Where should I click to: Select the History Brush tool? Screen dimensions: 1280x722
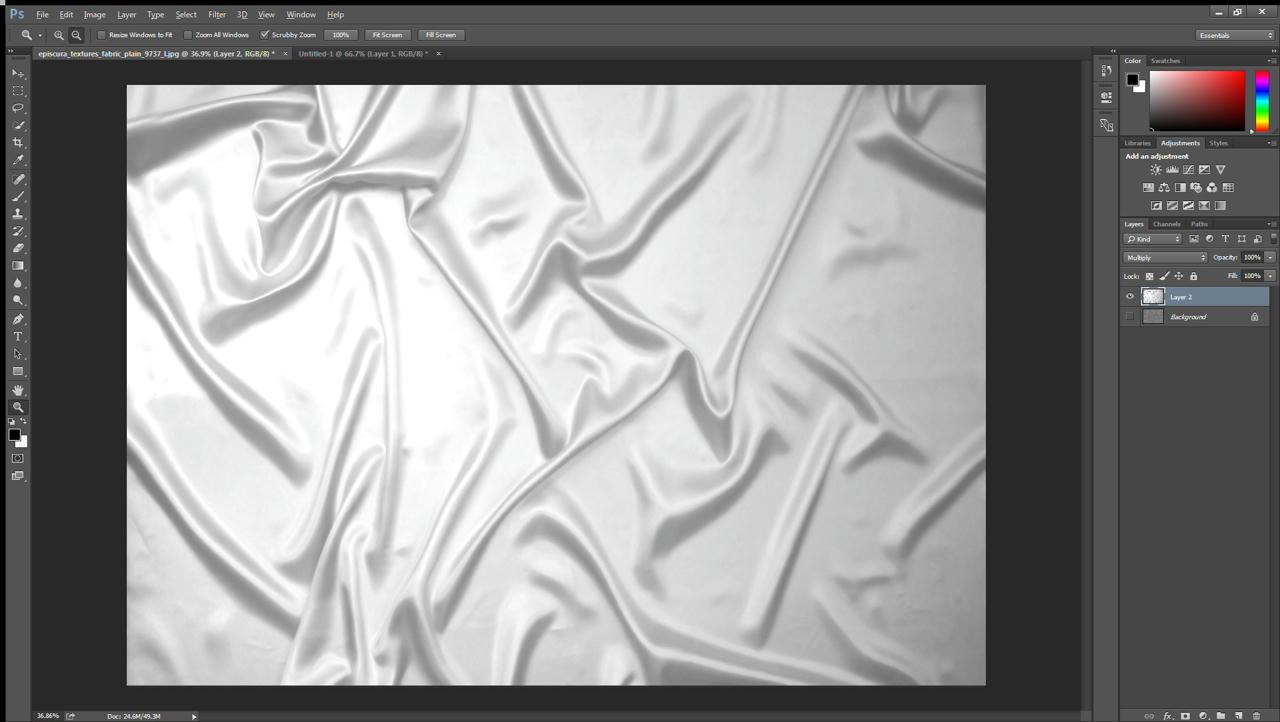[18, 231]
